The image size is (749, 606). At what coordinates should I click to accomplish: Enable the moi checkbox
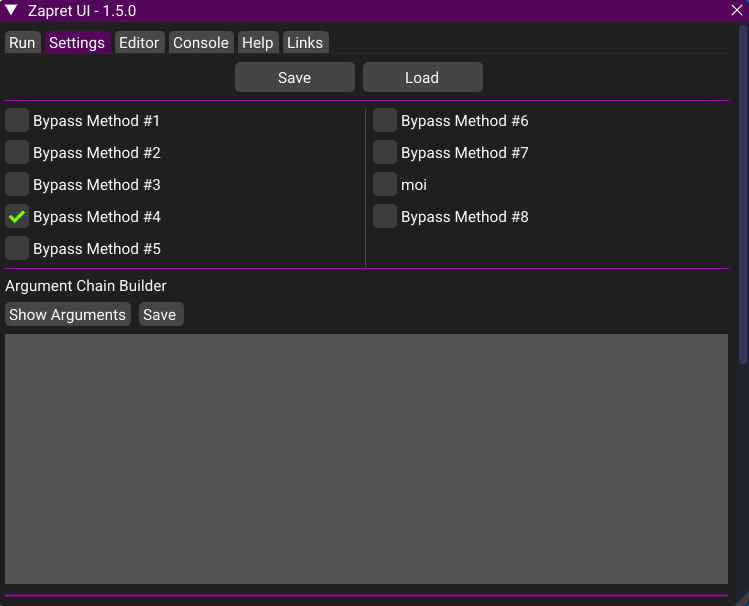(x=385, y=184)
